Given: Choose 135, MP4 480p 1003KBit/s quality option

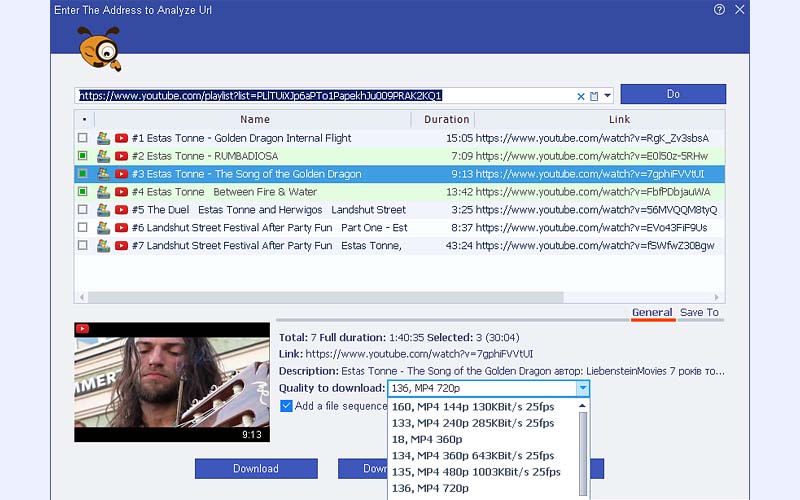Looking at the screenshot, I should 476,472.
